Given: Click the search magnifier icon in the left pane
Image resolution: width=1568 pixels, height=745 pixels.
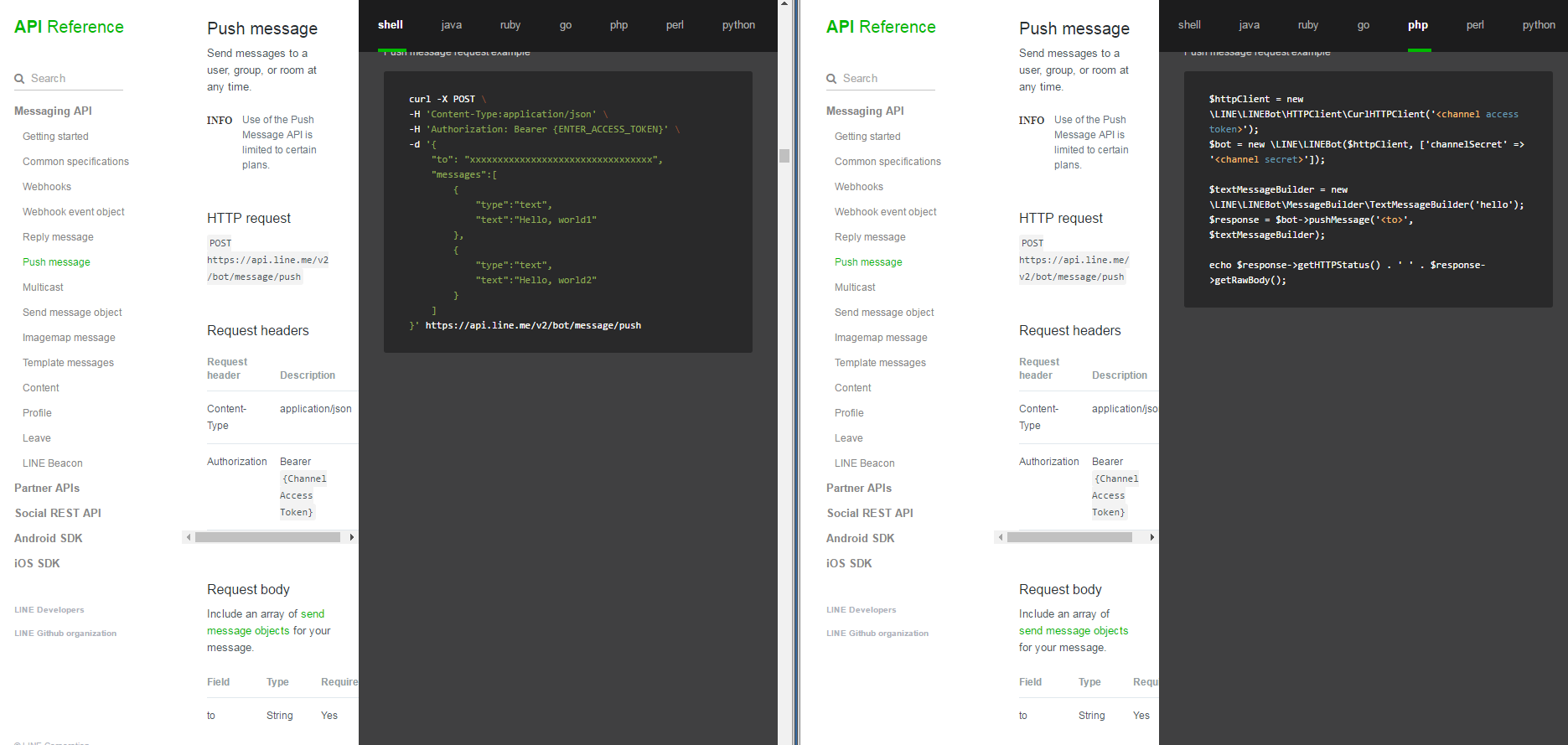Looking at the screenshot, I should tap(19, 79).
